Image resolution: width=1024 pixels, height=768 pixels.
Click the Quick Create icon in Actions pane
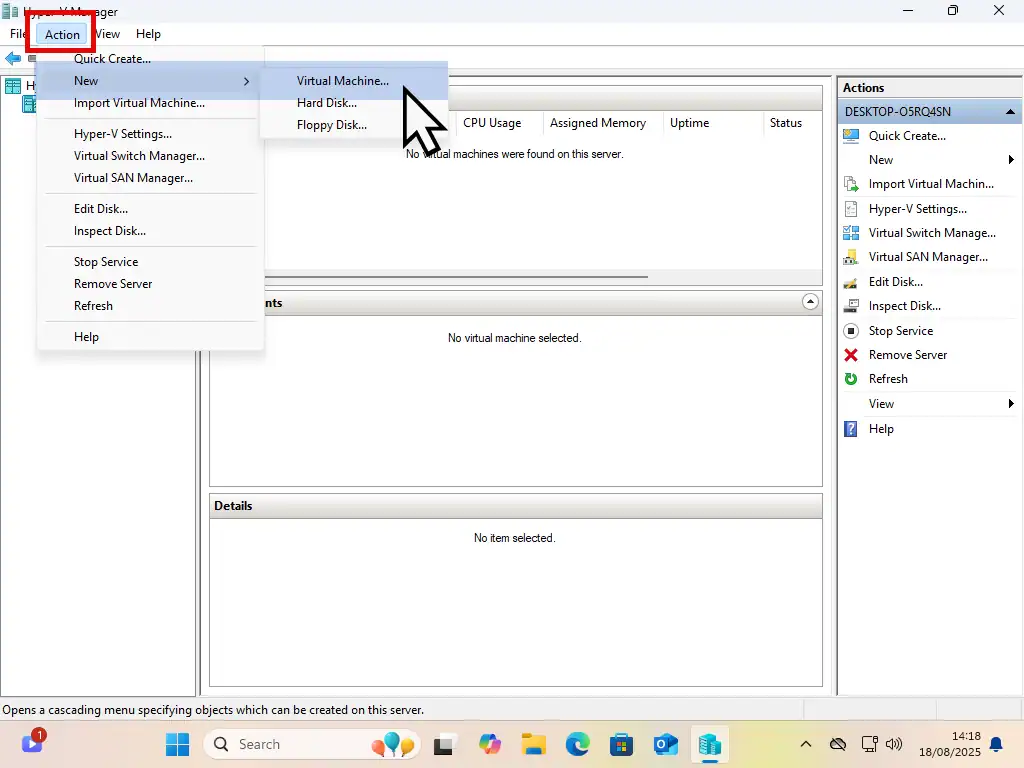click(851, 136)
